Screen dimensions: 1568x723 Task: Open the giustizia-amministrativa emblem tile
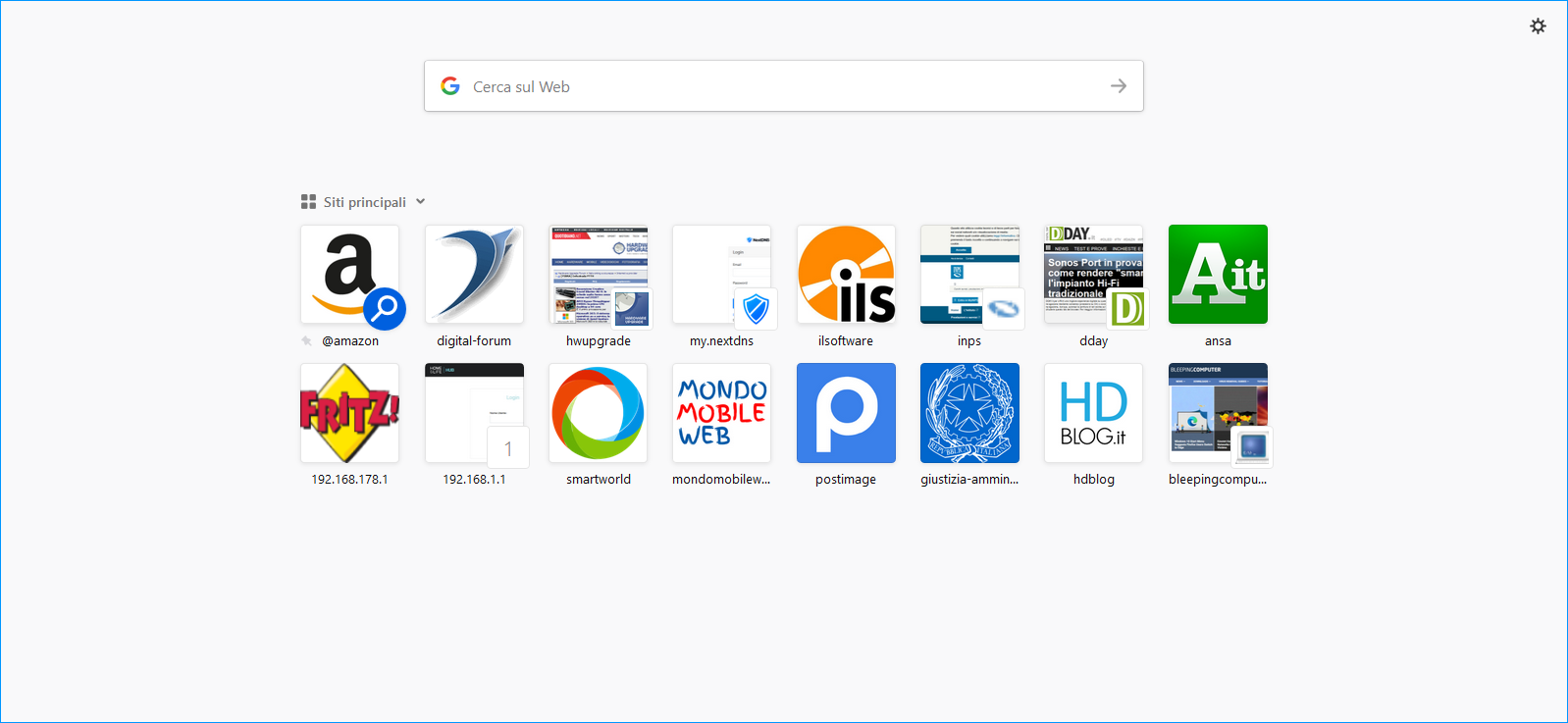[969, 413]
